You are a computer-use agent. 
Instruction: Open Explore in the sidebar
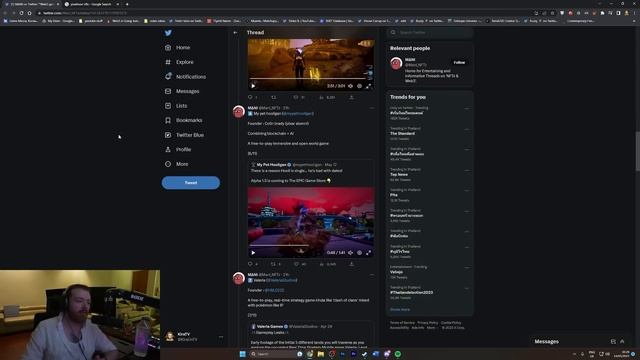coord(179,62)
